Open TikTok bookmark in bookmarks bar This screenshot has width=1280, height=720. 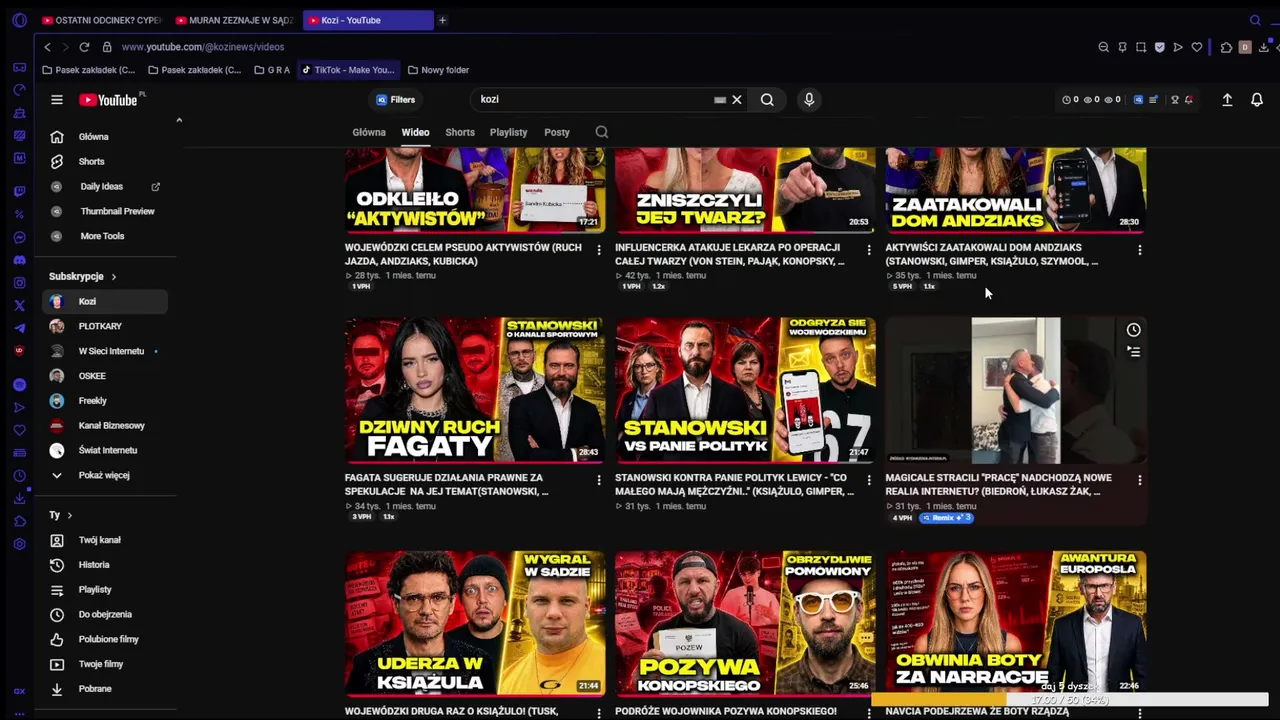(x=348, y=70)
